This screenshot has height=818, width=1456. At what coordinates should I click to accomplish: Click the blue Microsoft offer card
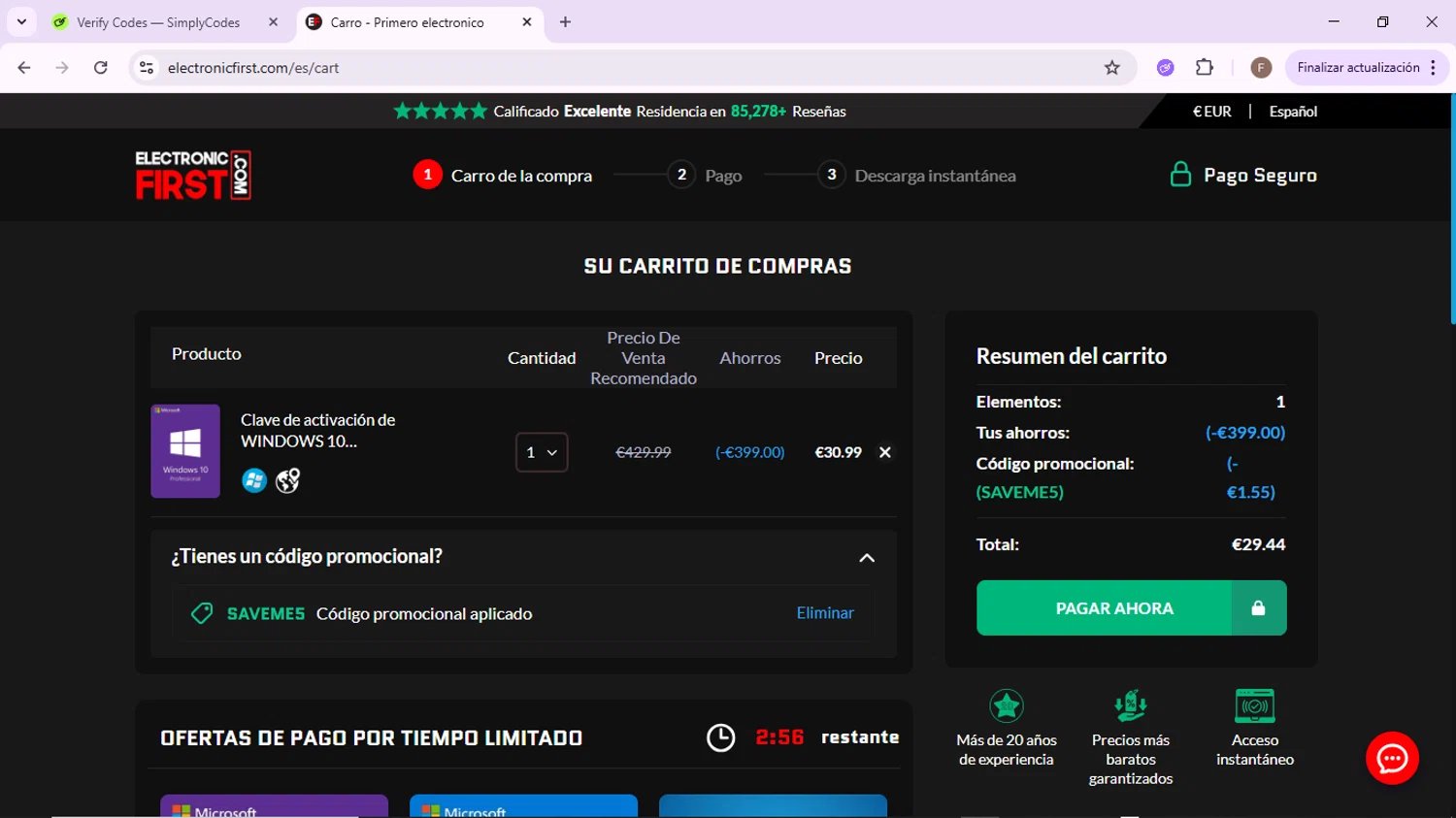(523, 806)
